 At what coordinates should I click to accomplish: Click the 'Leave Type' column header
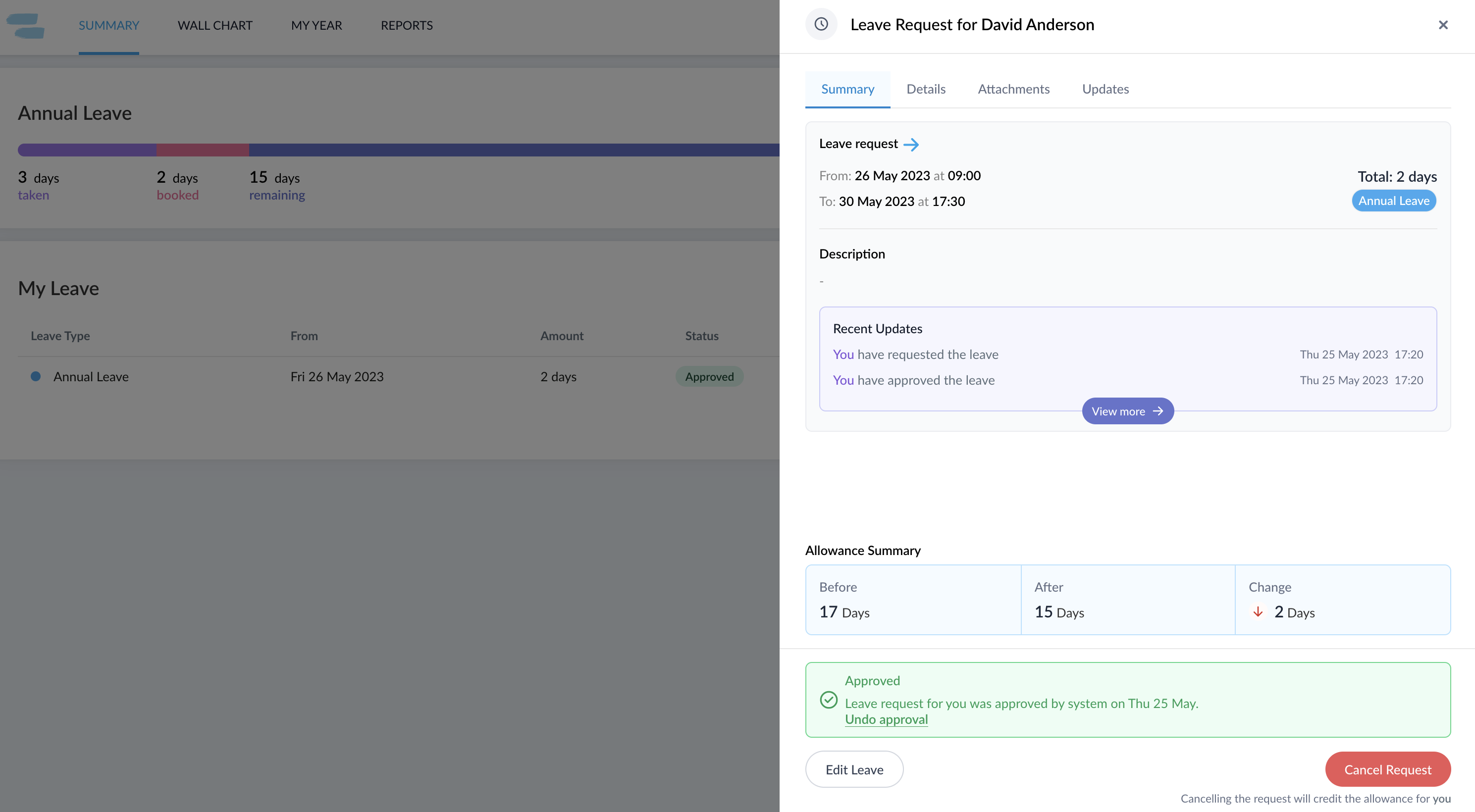tap(60, 336)
